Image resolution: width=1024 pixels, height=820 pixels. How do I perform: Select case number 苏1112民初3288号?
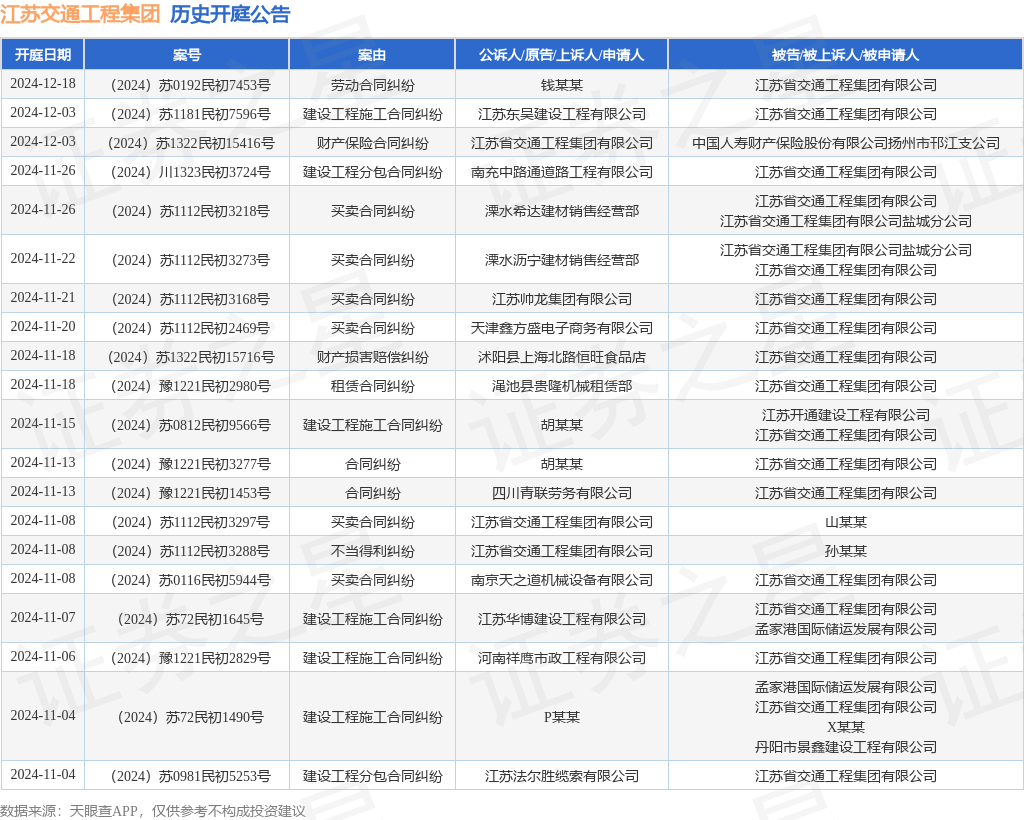191,551
